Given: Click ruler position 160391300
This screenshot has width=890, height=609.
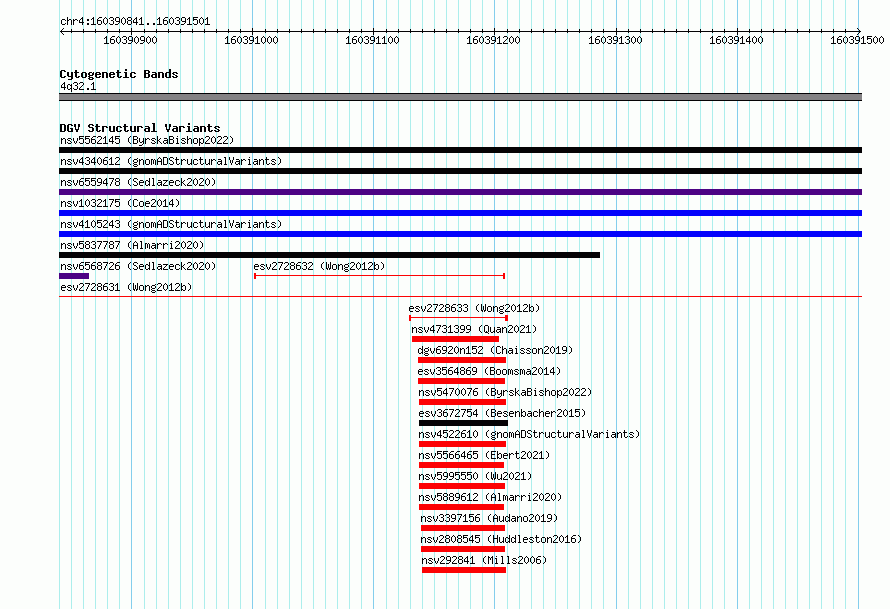Looking at the screenshot, I should (x=615, y=40).
